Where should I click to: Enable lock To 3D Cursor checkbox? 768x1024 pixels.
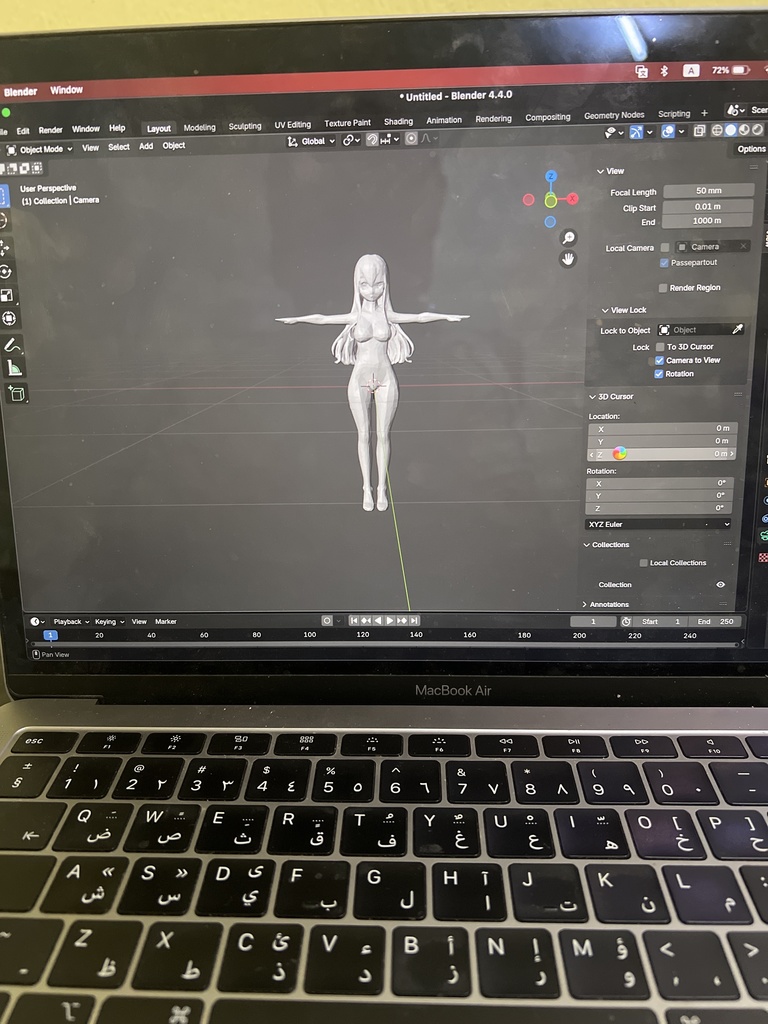(660, 347)
